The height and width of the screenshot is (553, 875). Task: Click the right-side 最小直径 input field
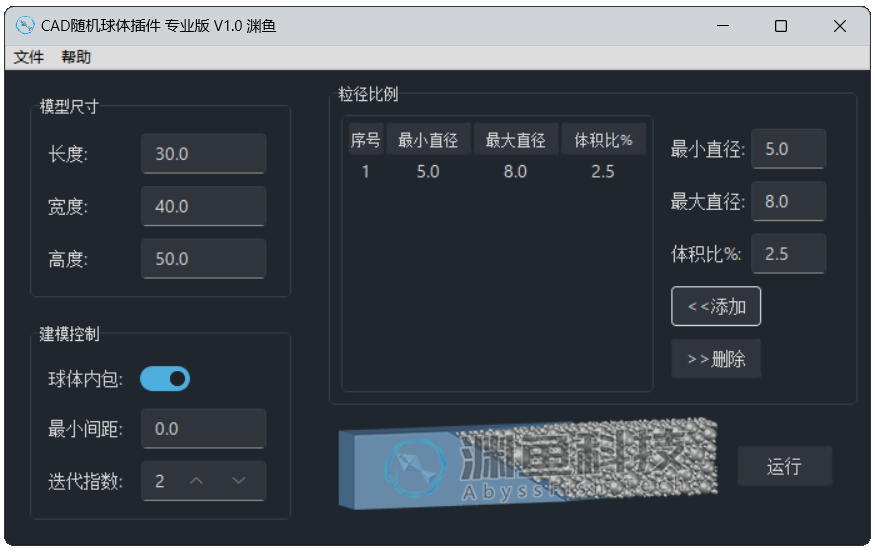coord(789,149)
